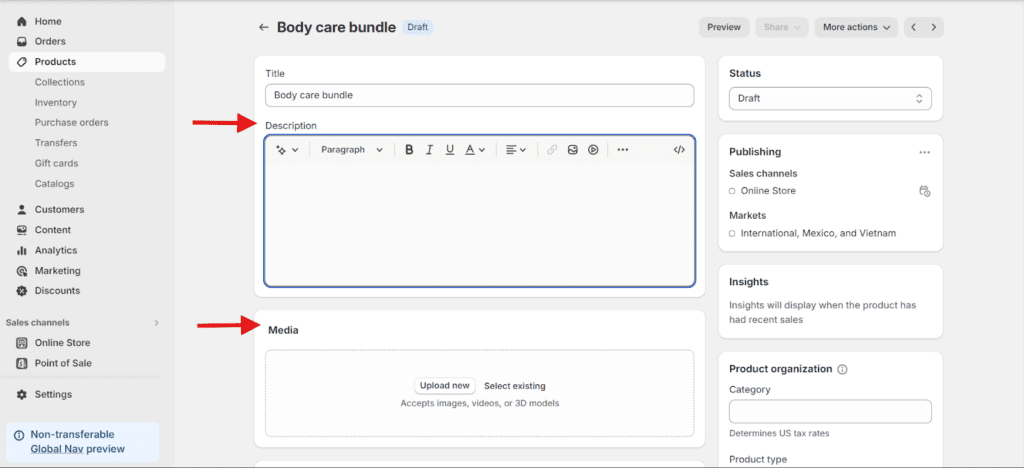
Task: Open schedule publishing calendar icon
Action: [x=924, y=191]
